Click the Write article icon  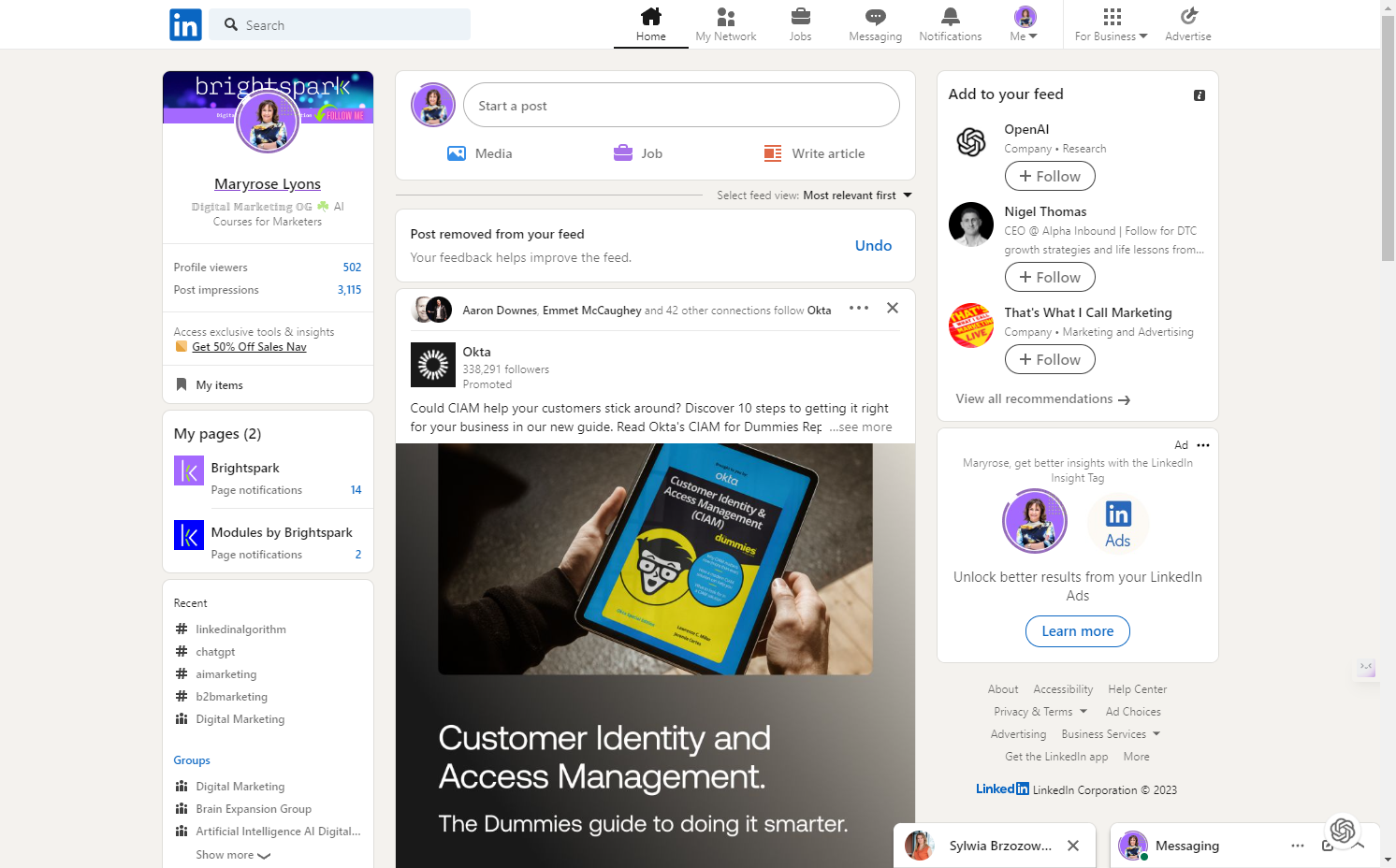tap(773, 153)
